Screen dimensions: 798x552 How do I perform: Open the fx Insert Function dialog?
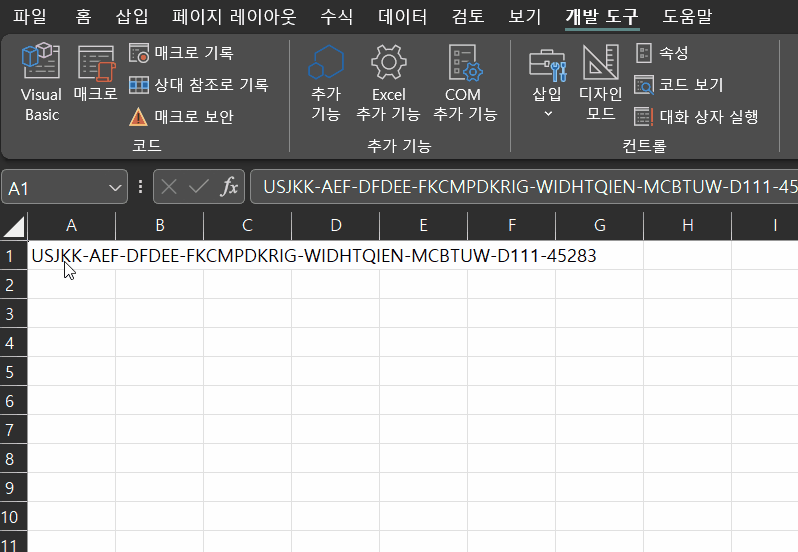tap(230, 187)
